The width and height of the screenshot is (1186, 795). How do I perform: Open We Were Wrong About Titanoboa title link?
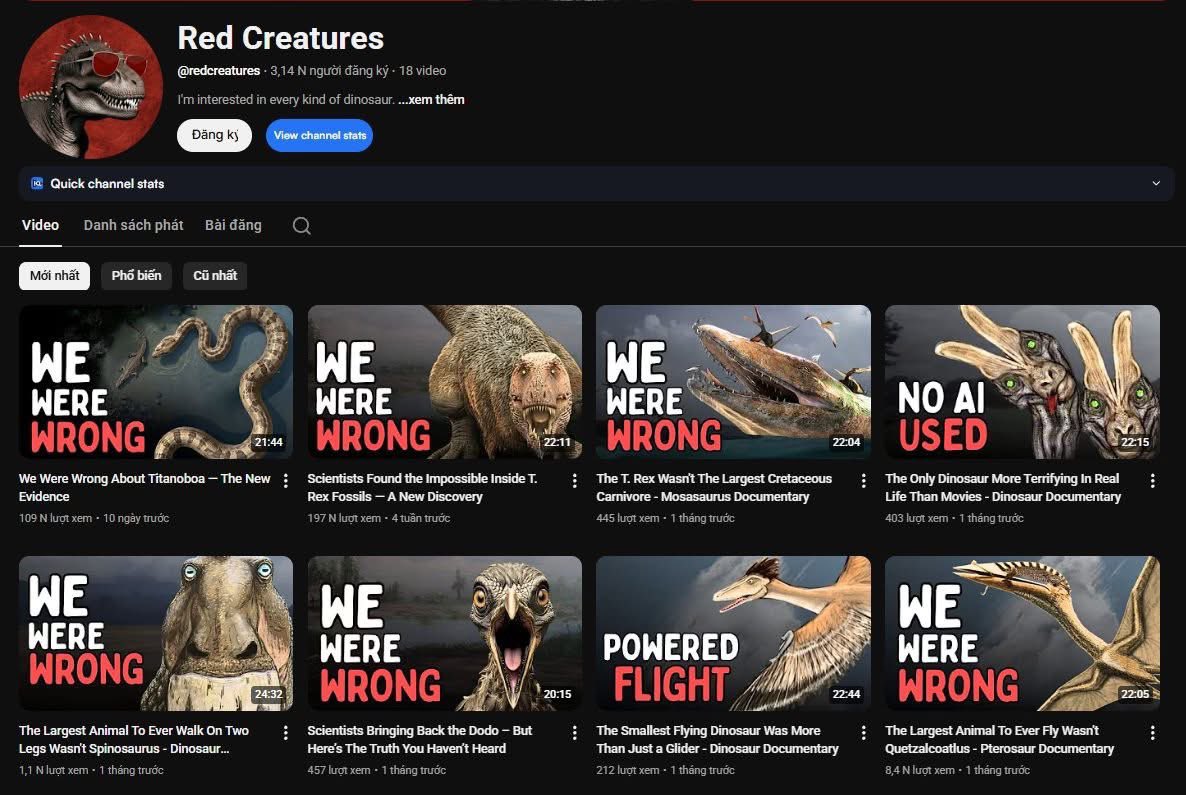[x=144, y=487]
